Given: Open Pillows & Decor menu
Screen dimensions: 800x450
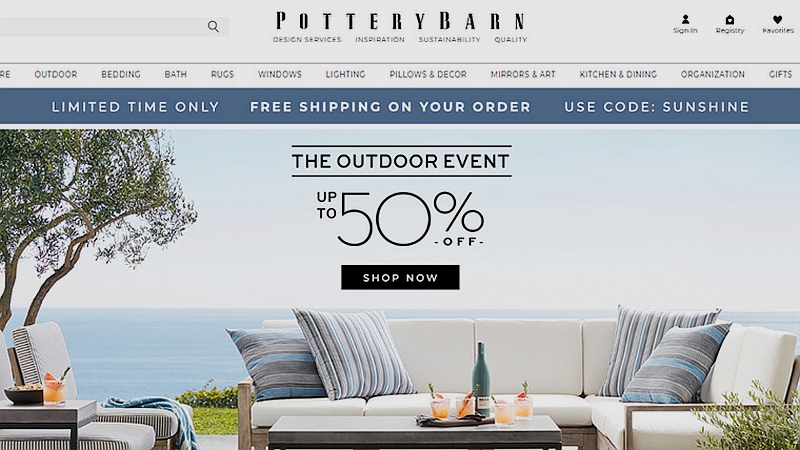Looking at the screenshot, I should point(428,74).
